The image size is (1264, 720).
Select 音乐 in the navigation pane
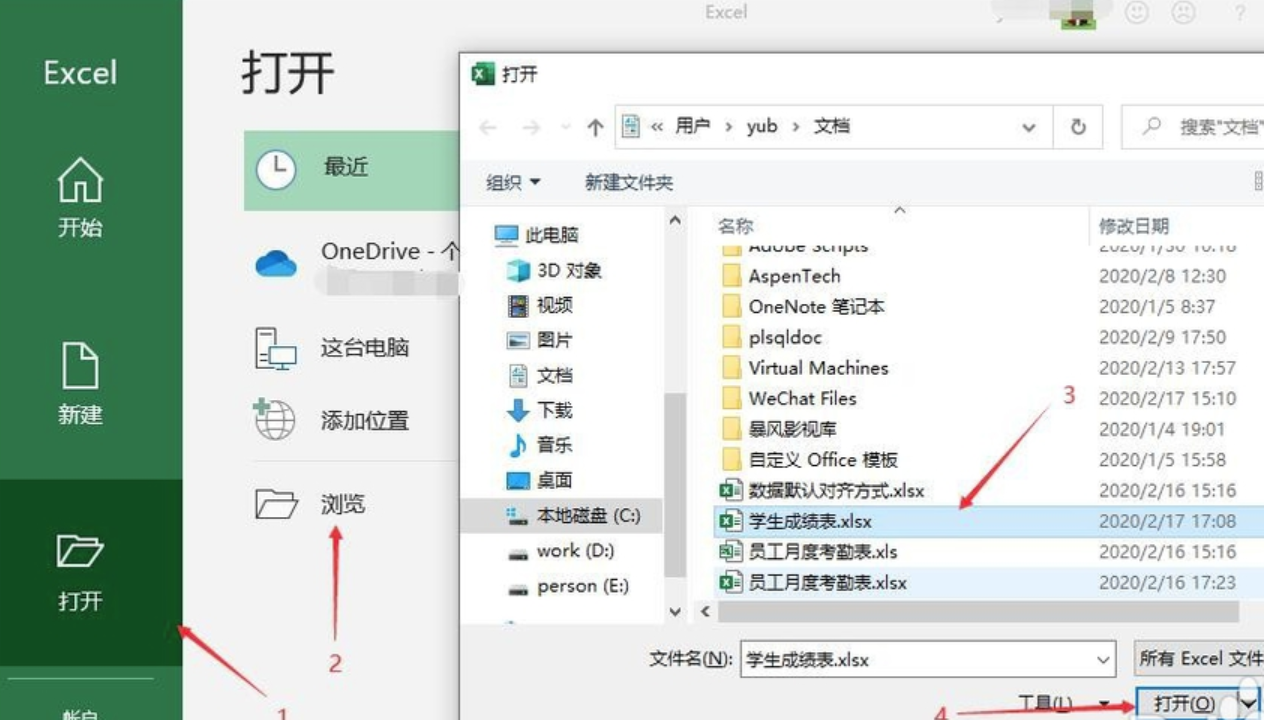pyautogui.click(x=540, y=445)
